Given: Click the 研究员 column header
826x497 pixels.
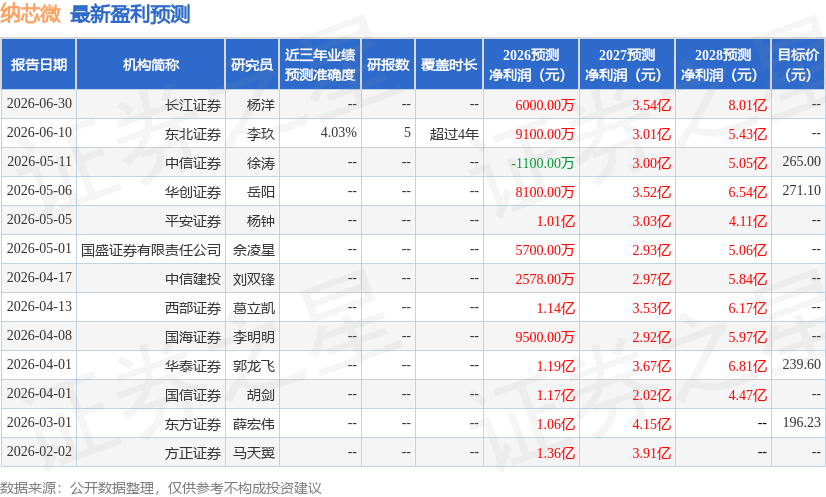Looking at the screenshot, I should [252, 64].
